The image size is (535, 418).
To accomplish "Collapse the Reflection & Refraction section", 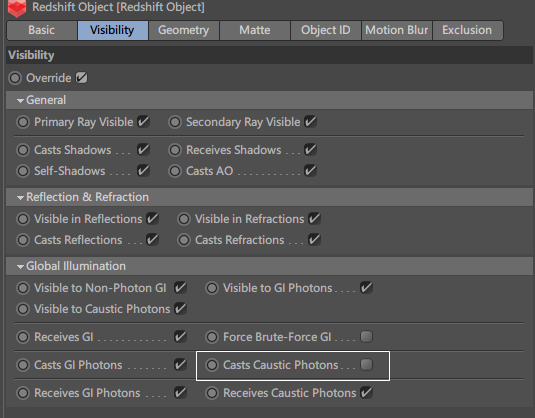I will pyautogui.click(x=20, y=197).
